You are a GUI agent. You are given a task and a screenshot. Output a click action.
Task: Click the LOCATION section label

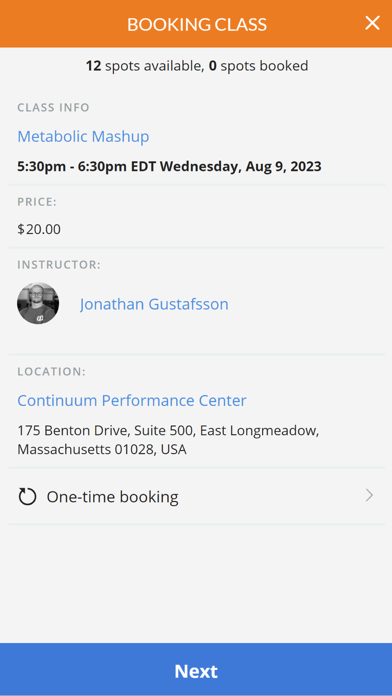pyautogui.click(x=51, y=372)
